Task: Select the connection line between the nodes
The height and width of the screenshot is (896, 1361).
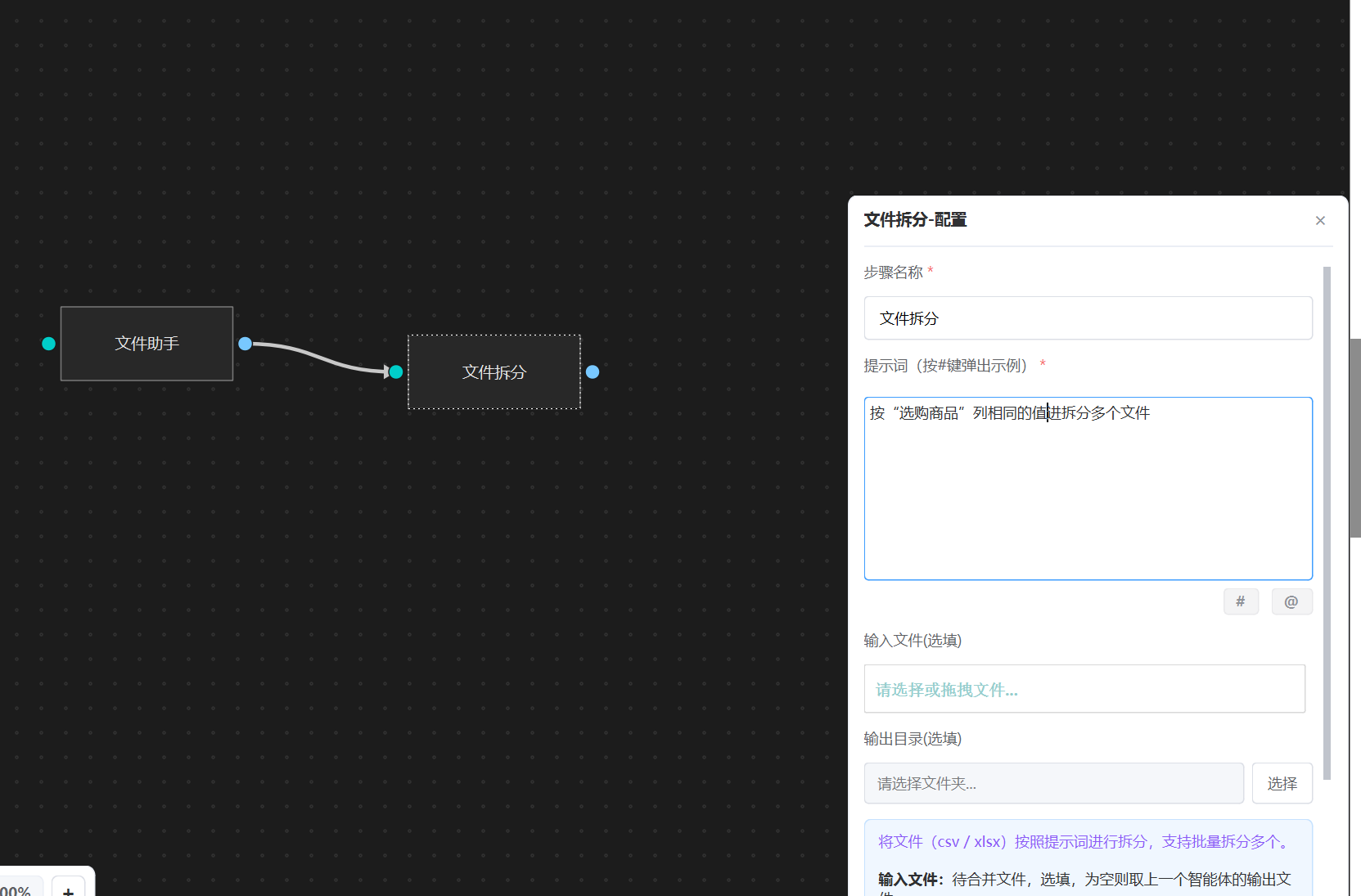Action: (x=319, y=357)
